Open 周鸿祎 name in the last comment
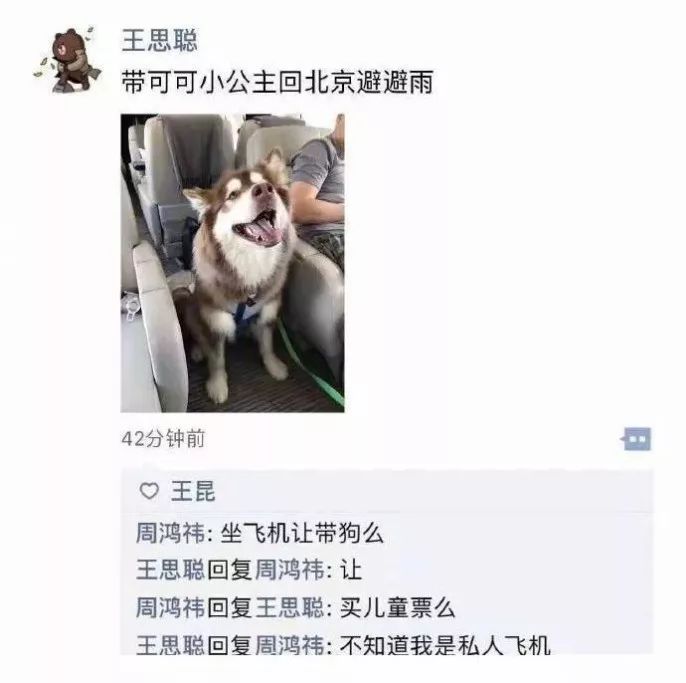The width and height of the screenshot is (686, 683). [290, 645]
